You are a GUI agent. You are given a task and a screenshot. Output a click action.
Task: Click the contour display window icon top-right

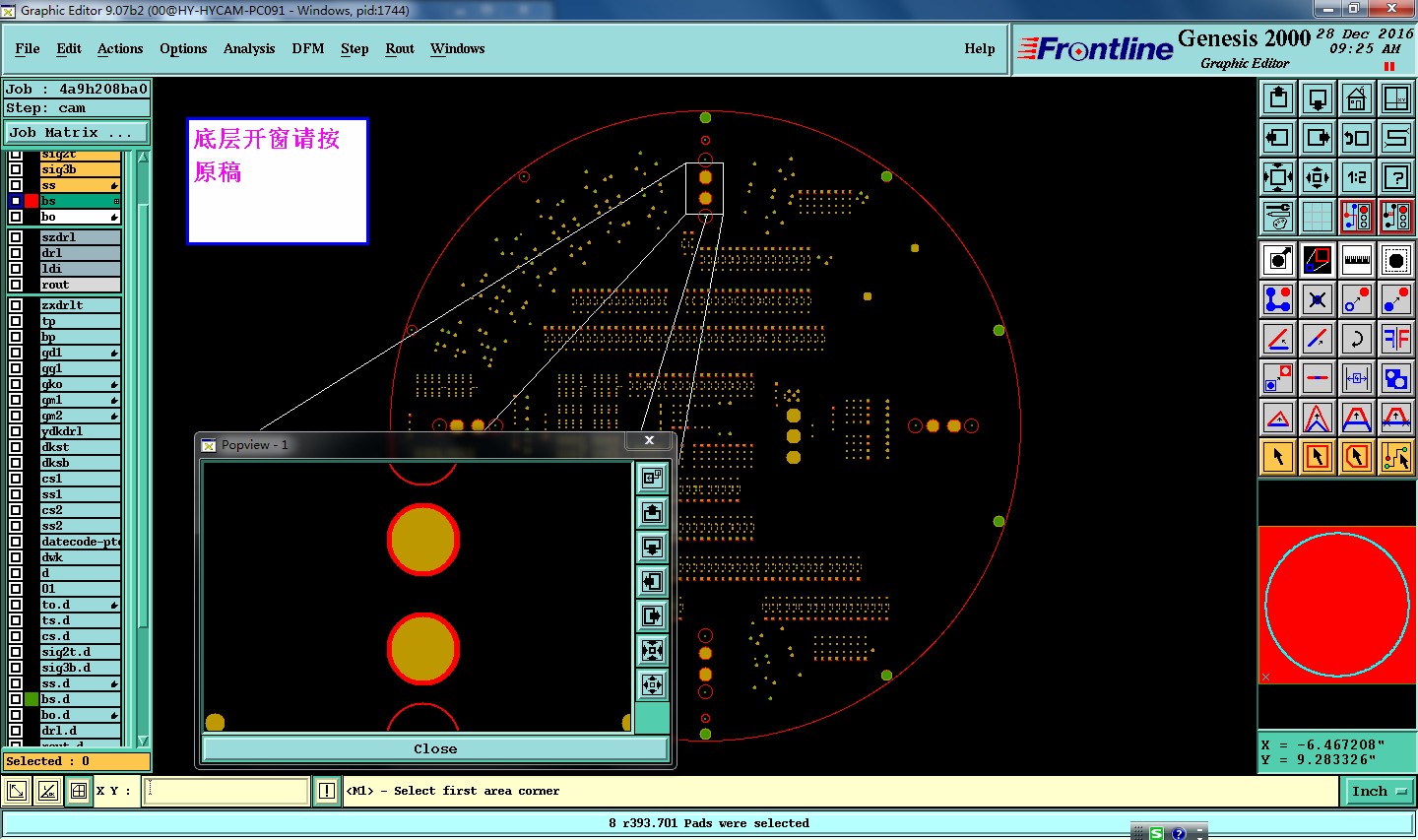click(x=1396, y=98)
